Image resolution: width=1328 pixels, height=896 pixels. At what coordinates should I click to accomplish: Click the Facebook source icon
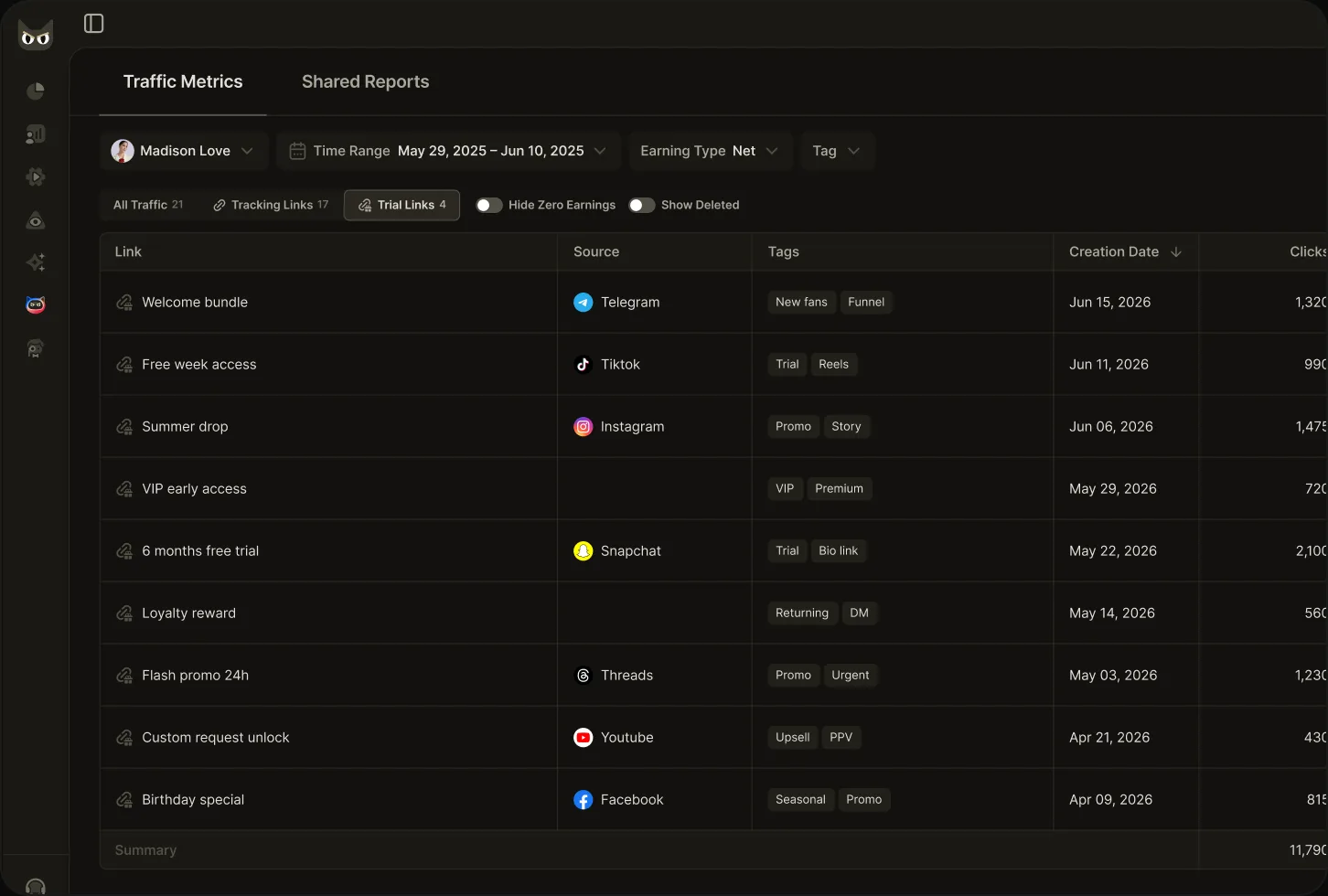coord(583,799)
